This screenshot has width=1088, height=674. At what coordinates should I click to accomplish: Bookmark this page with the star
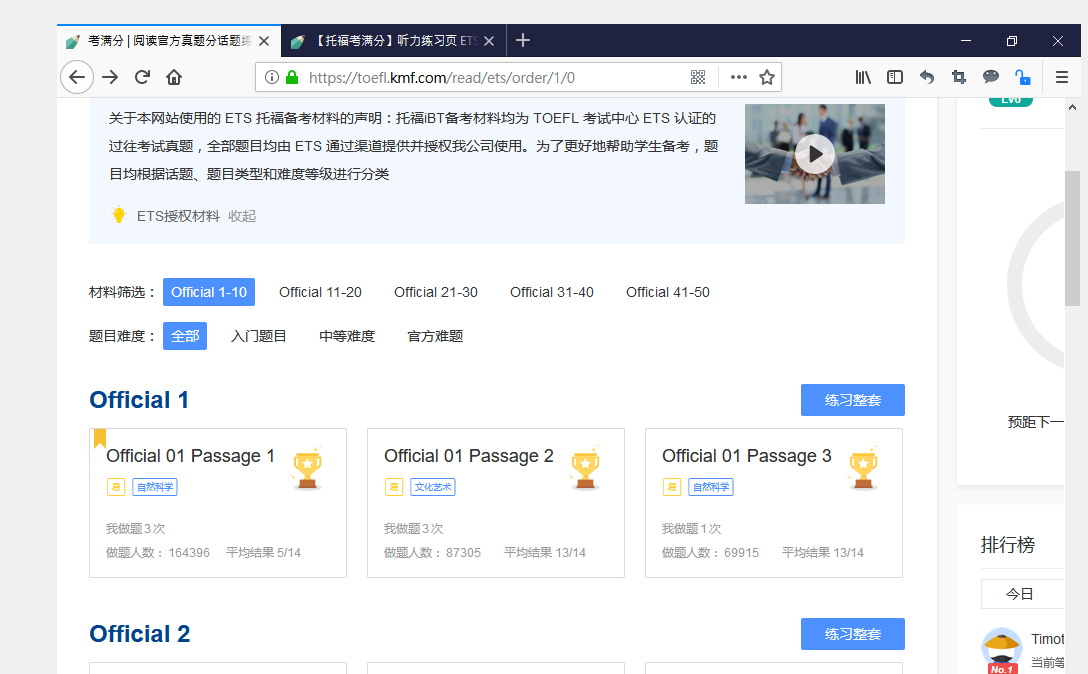click(767, 77)
